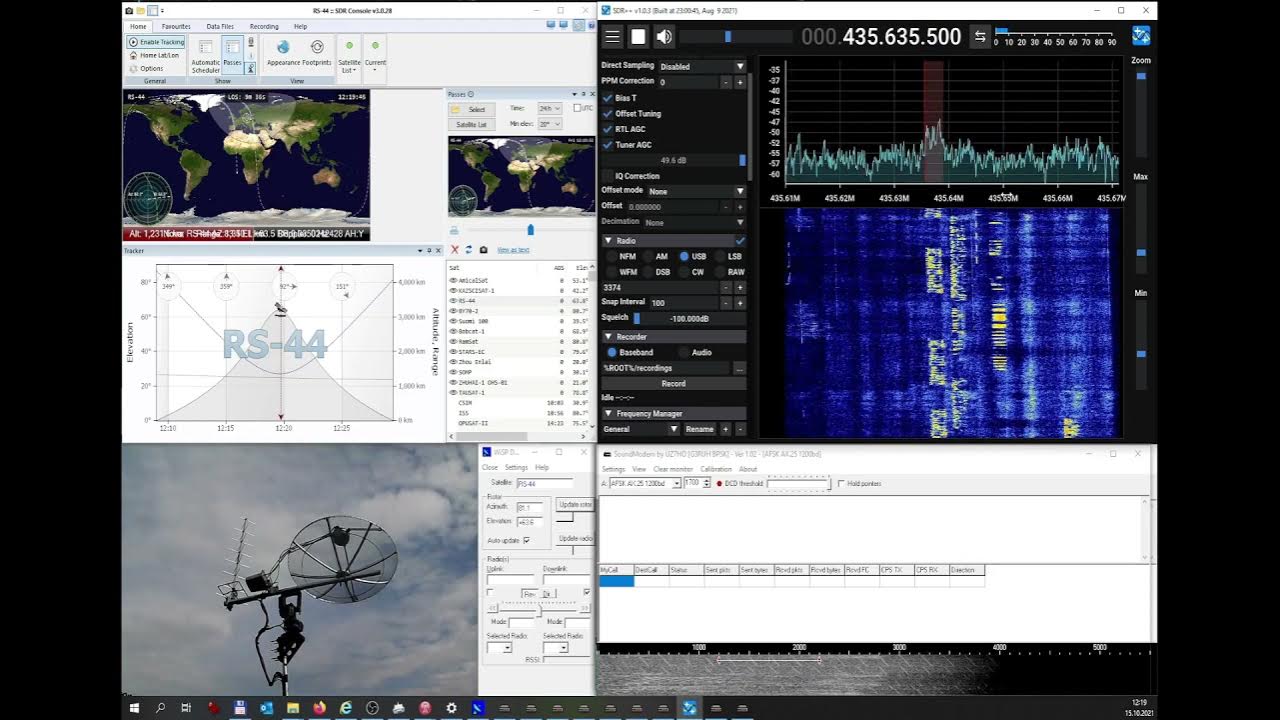Image resolution: width=1280 pixels, height=720 pixels.
Task: Toggle RTL AGC checkbox
Action: point(607,129)
